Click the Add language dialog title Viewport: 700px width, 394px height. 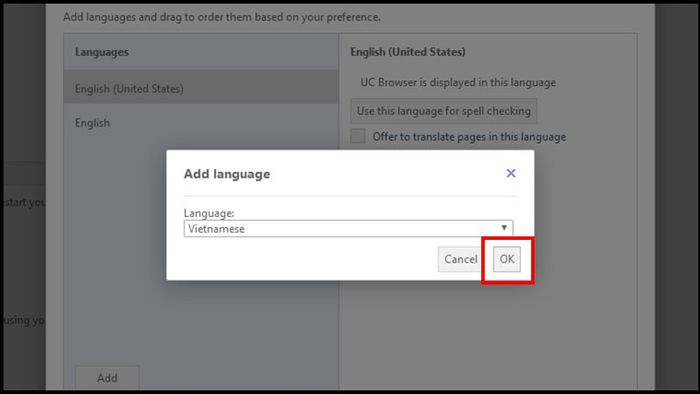click(227, 174)
